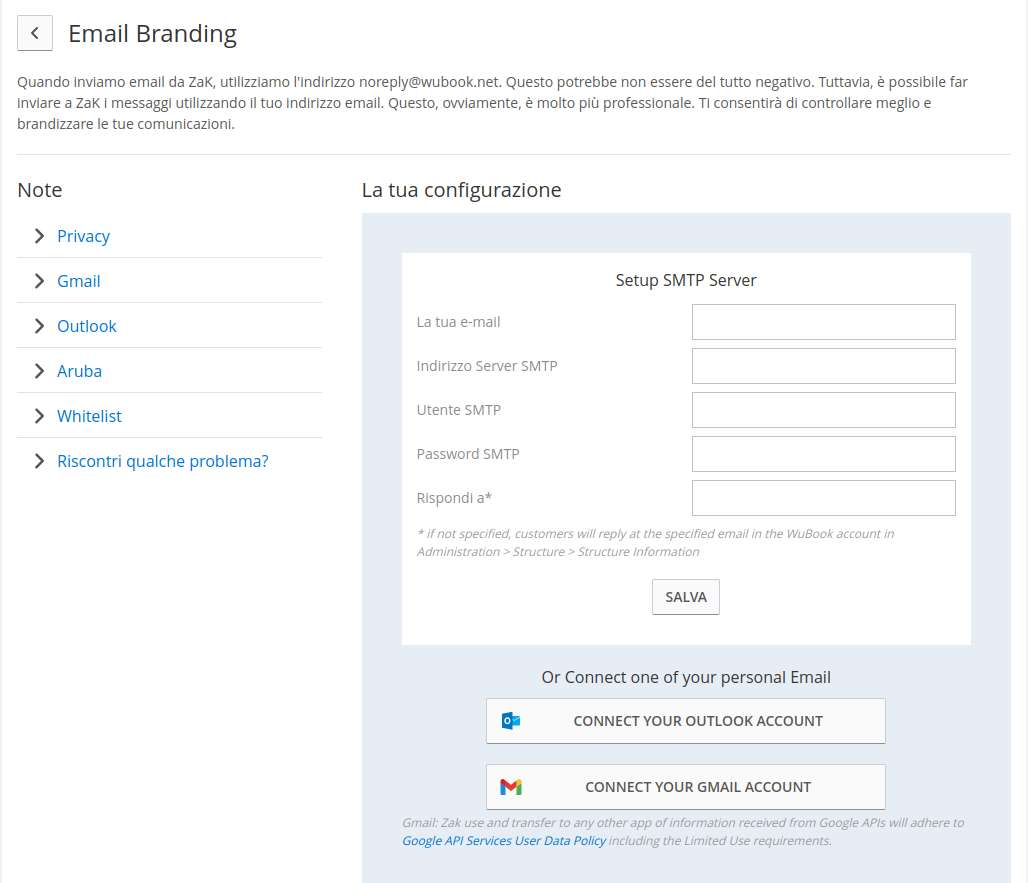Go back using the arrow button
The width and height of the screenshot is (1028, 883).
[35, 33]
